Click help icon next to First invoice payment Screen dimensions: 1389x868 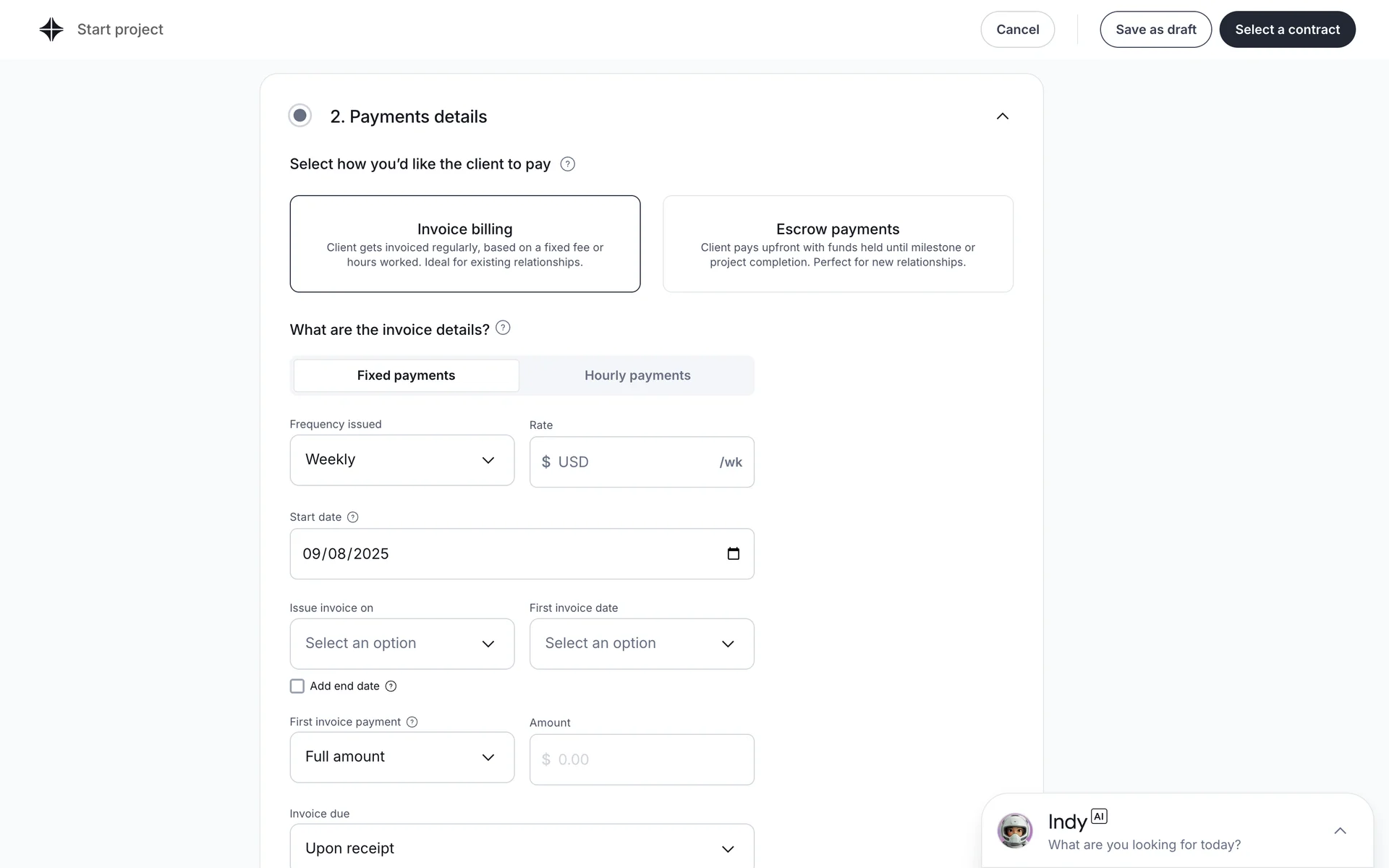(x=412, y=722)
